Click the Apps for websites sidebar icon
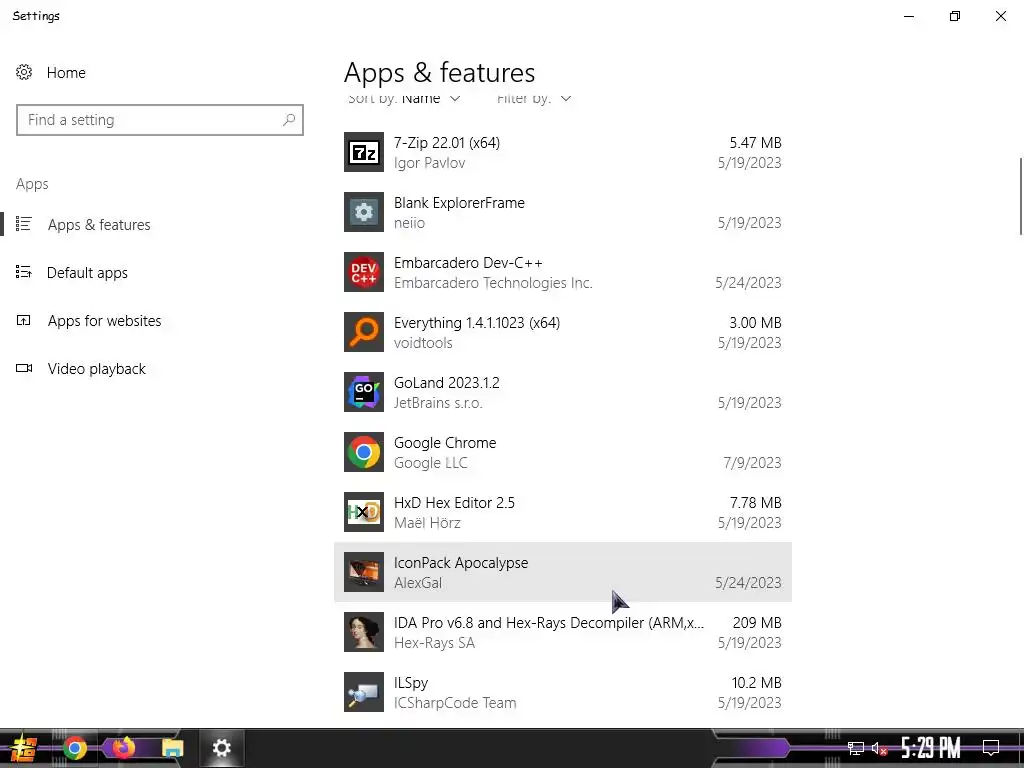Viewport: 1024px width, 768px height. (x=24, y=321)
